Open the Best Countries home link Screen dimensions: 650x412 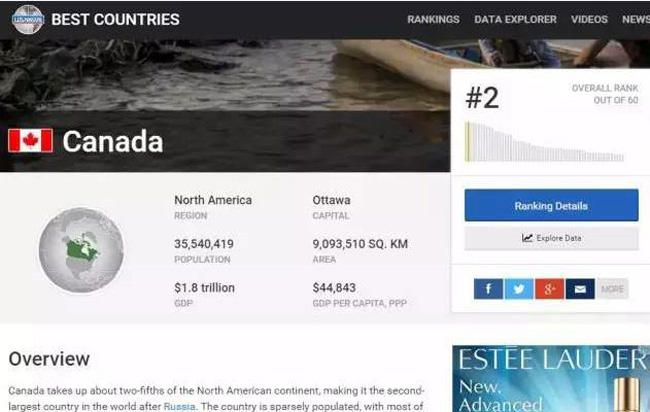click(115, 20)
